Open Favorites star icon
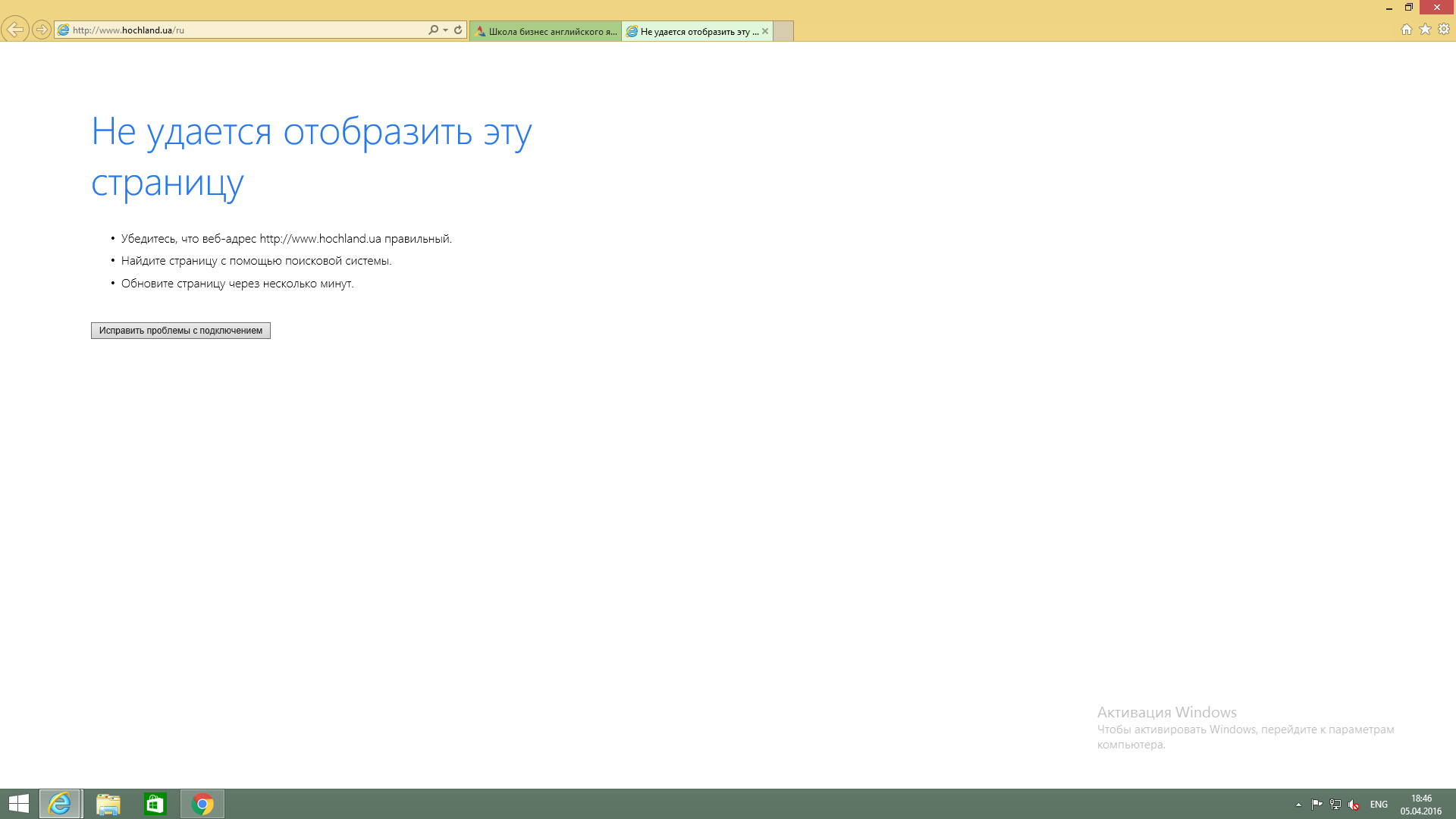Image resolution: width=1456 pixels, height=819 pixels. pos(1425,30)
